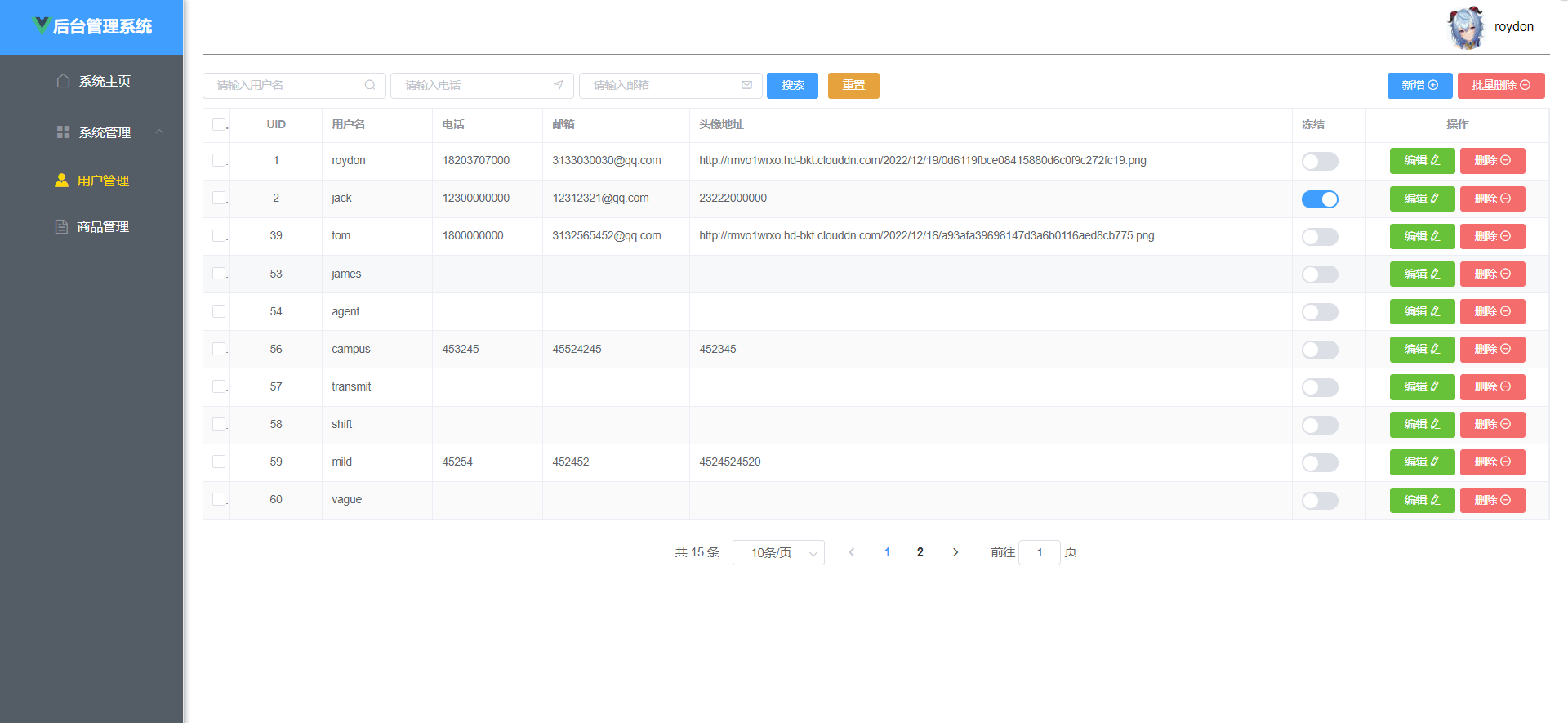Edit the vague user row
1568x723 pixels.
click(x=1422, y=500)
